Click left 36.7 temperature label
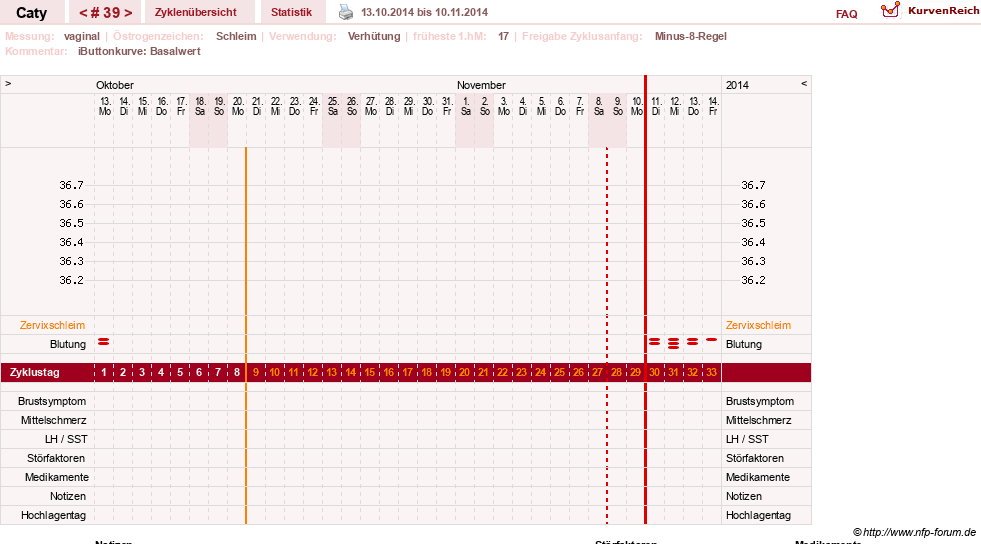Screen dimensions: 981x544 tap(71, 185)
